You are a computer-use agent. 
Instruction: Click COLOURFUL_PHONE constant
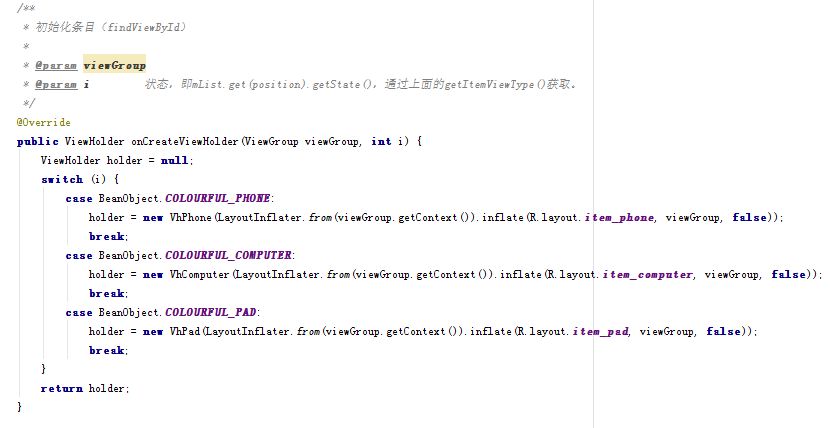pos(217,199)
